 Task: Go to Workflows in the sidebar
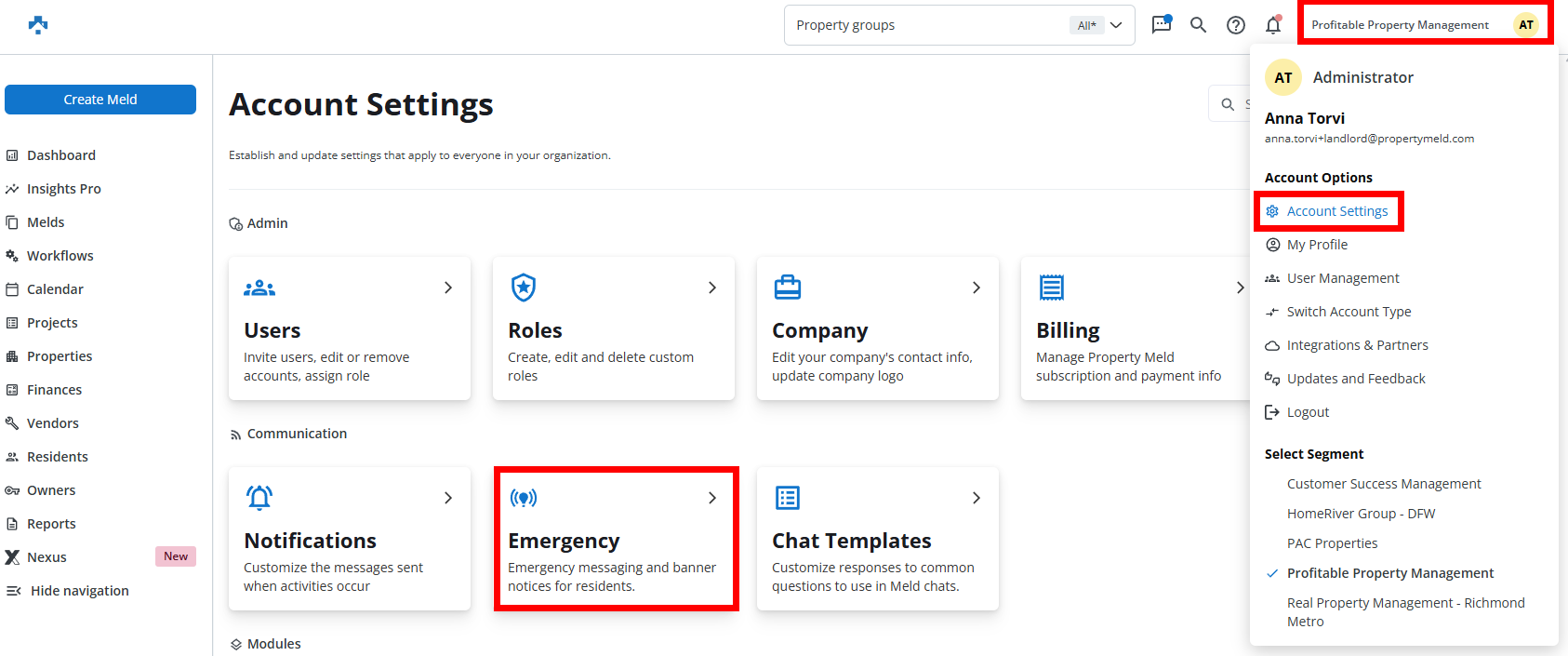coord(60,256)
